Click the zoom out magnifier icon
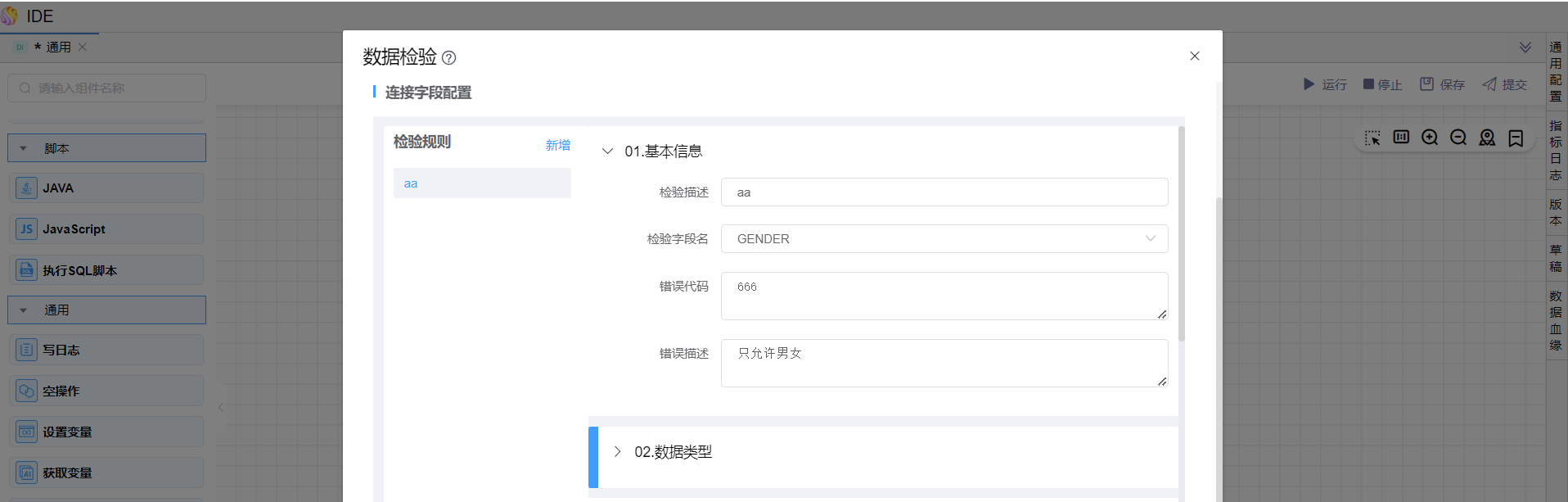The height and width of the screenshot is (502, 1568). point(1458,138)
